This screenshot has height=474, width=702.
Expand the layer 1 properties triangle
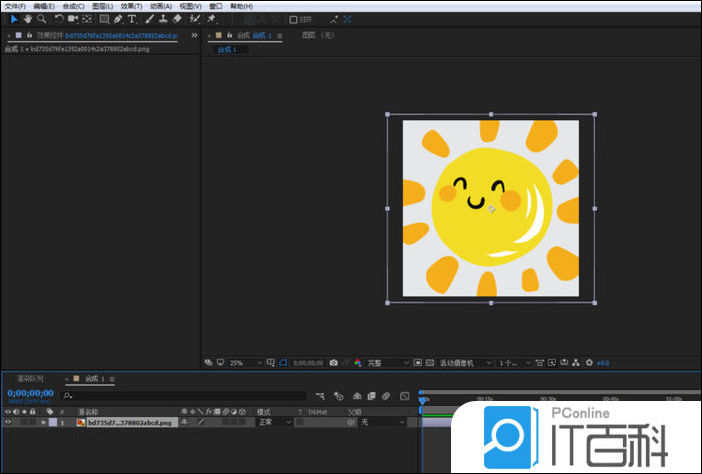[43, 423]
